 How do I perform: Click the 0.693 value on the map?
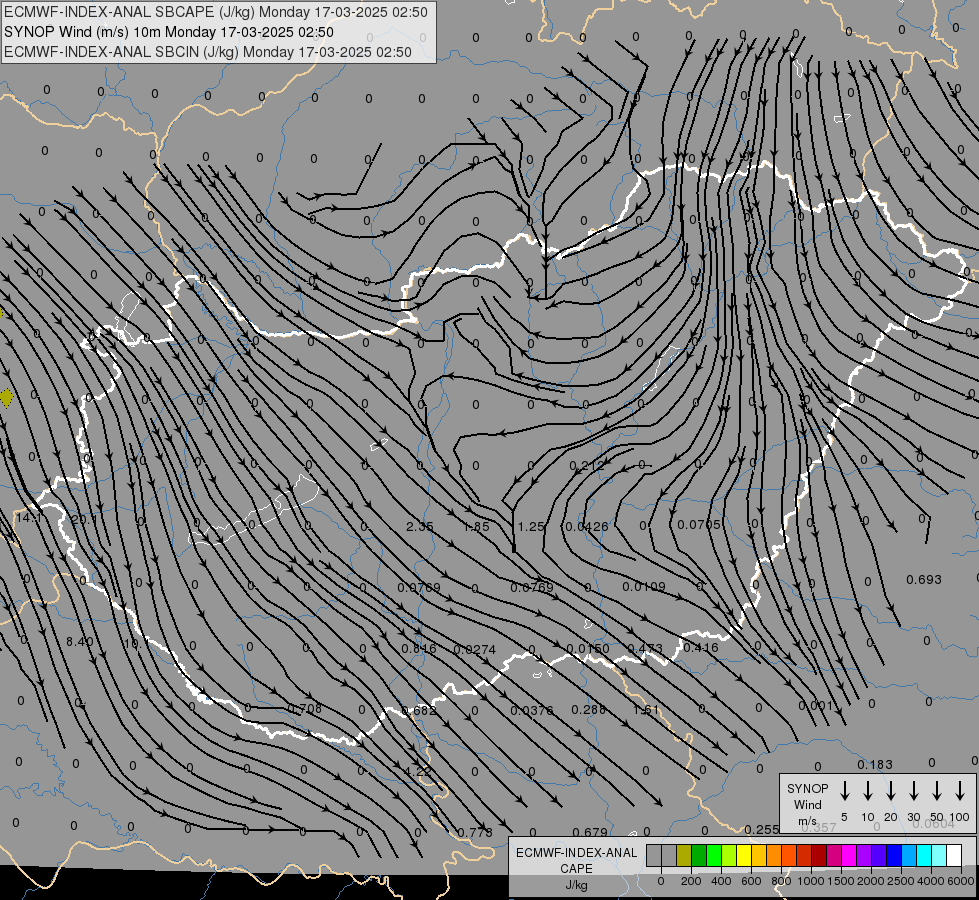click(923, 580)
